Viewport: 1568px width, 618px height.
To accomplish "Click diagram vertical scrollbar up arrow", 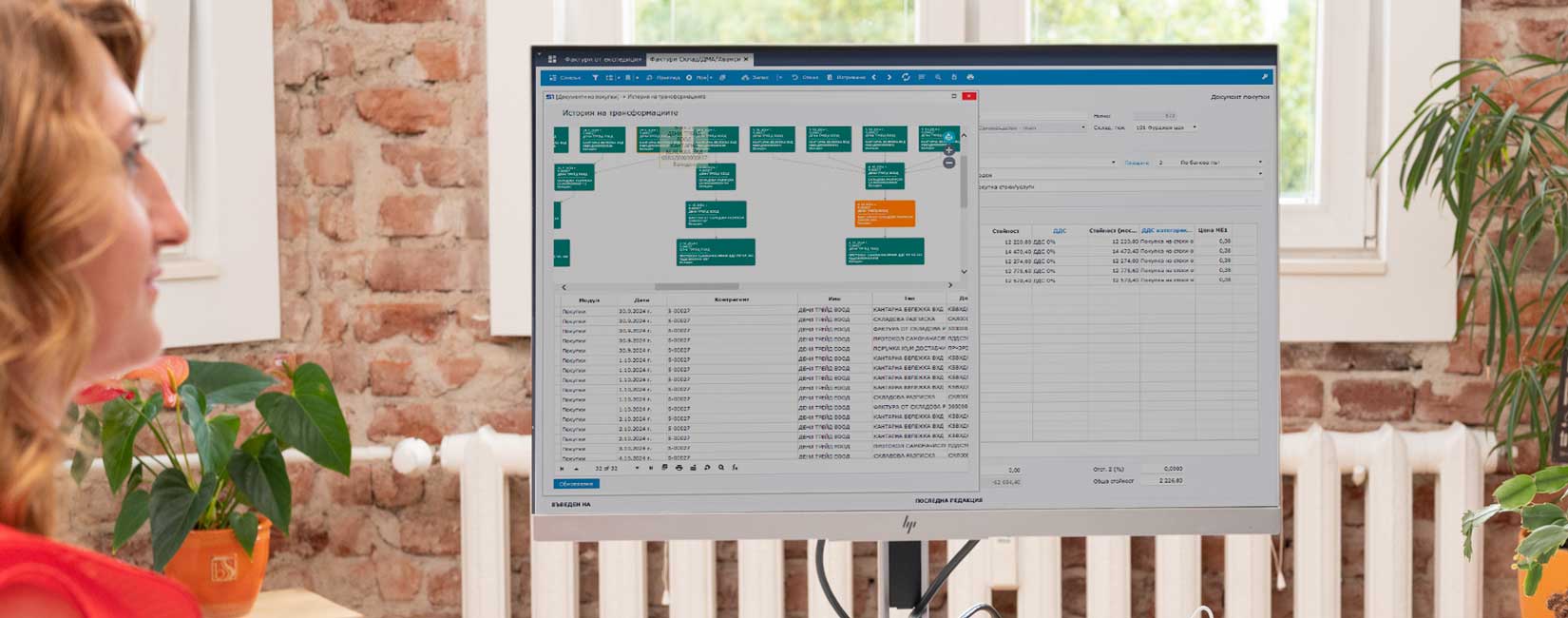I will tap(964, 135).
